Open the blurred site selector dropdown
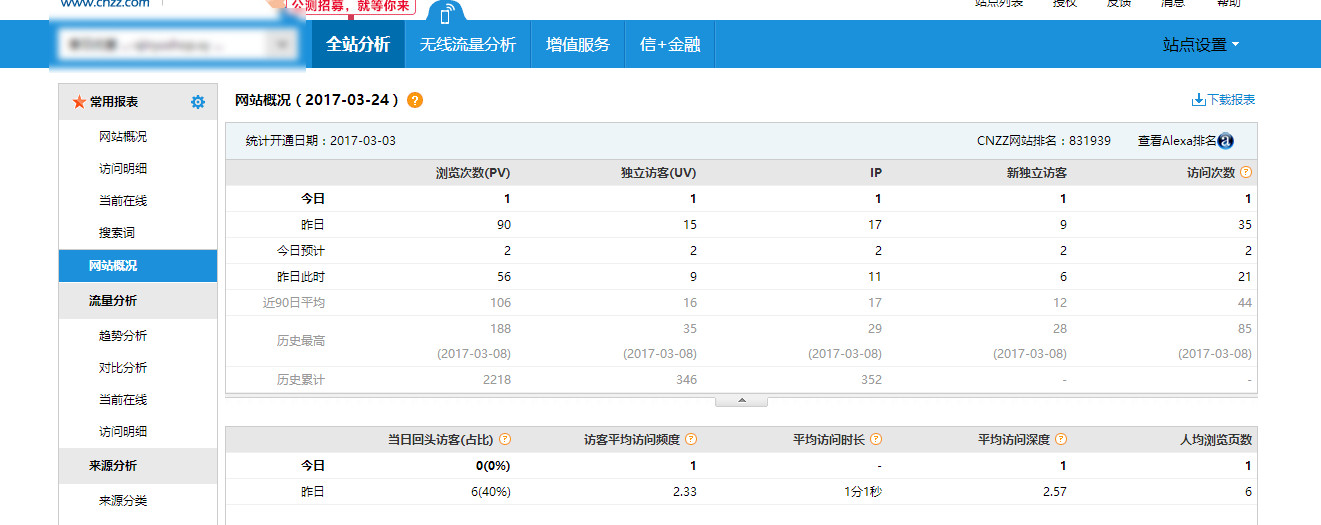This screenshot has height=525, width=1321. (x=178, y=44)
